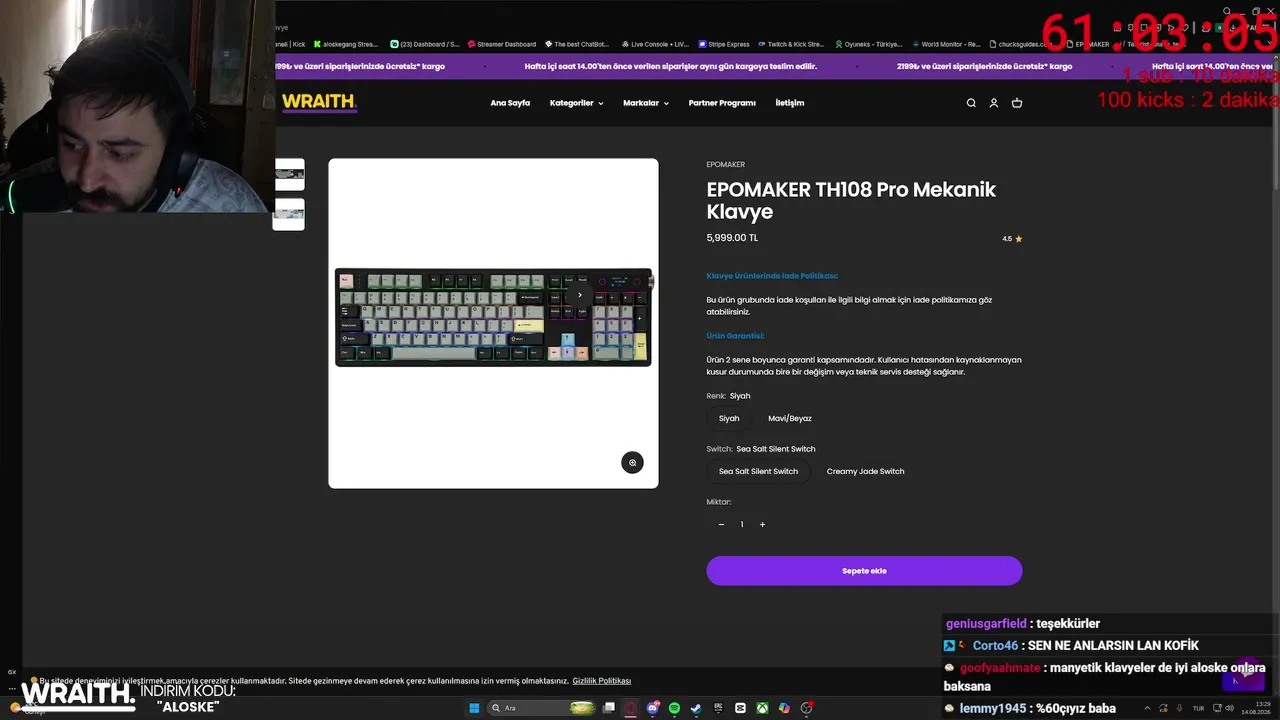Click the 5,999.00 TL price
Viewport: 1280px width, 720px height.
pos(733,238)
